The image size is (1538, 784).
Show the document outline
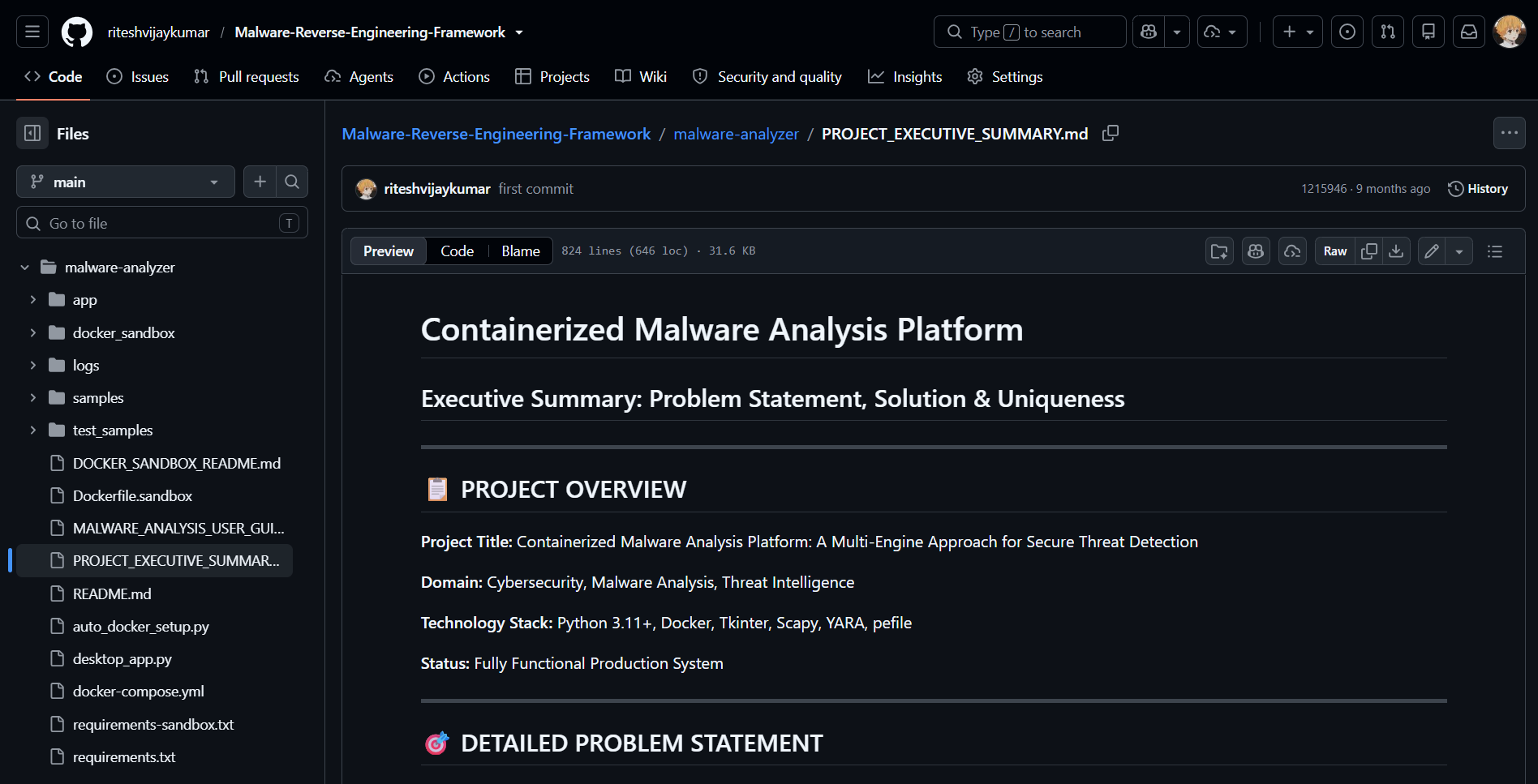pyautogui.click(x=1495, y=251)
